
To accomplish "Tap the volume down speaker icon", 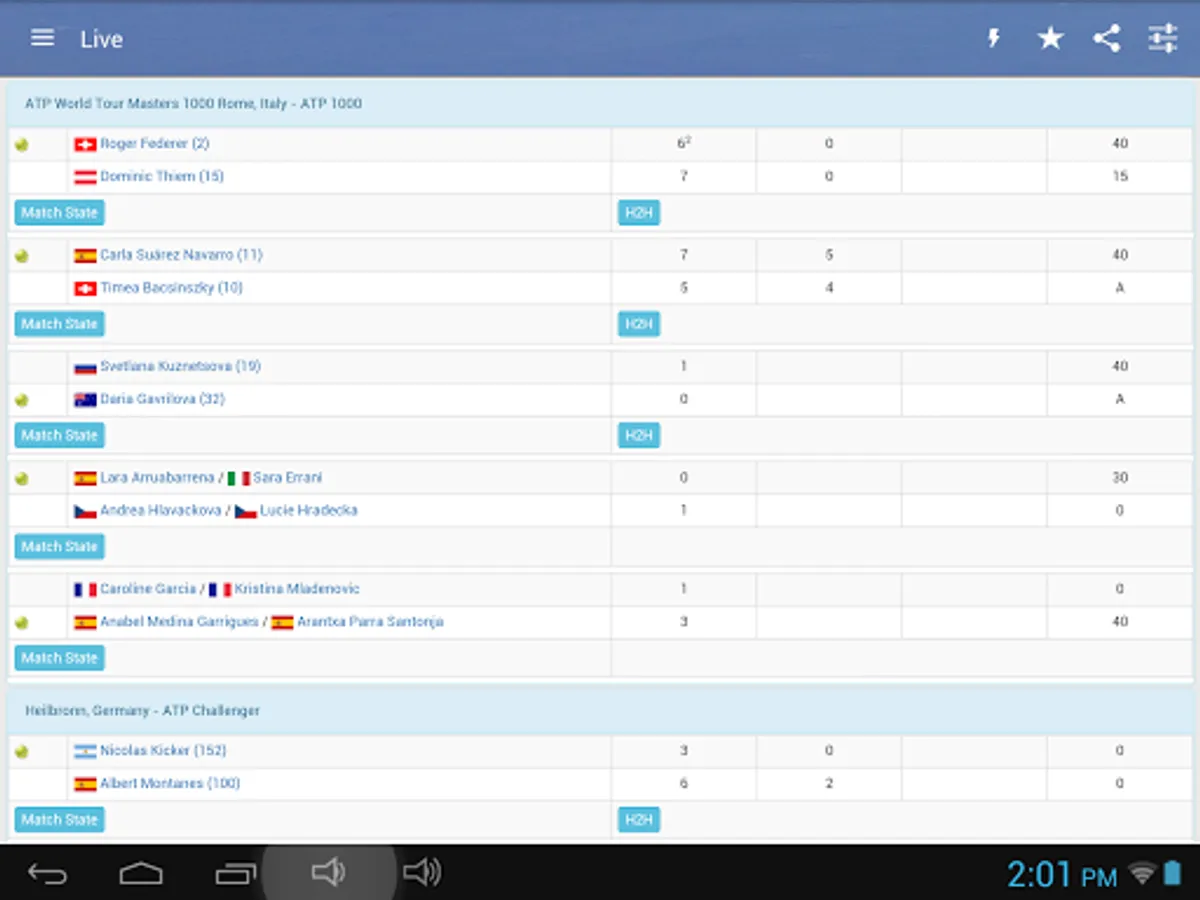I will pyautogui.click(x=328, y=873).
